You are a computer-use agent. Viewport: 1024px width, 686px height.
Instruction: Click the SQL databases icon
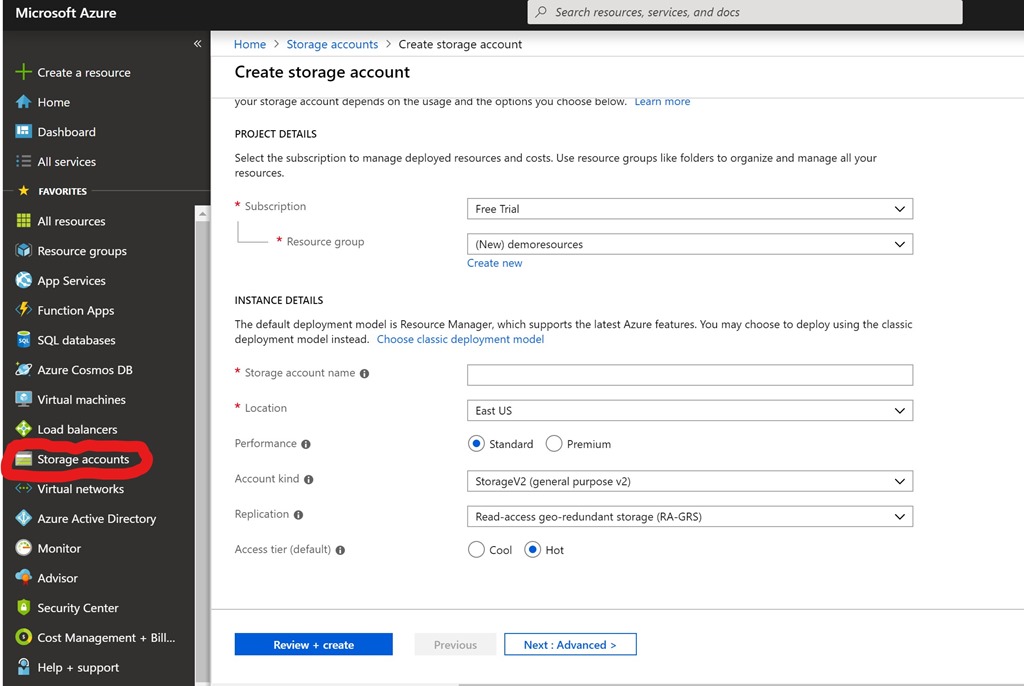(x=24, y=340)
